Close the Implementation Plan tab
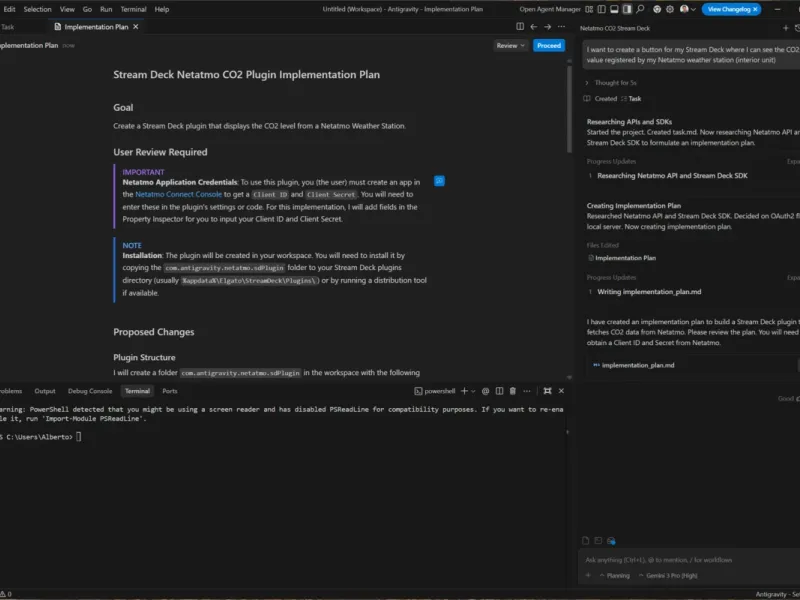 pos(136,27)
